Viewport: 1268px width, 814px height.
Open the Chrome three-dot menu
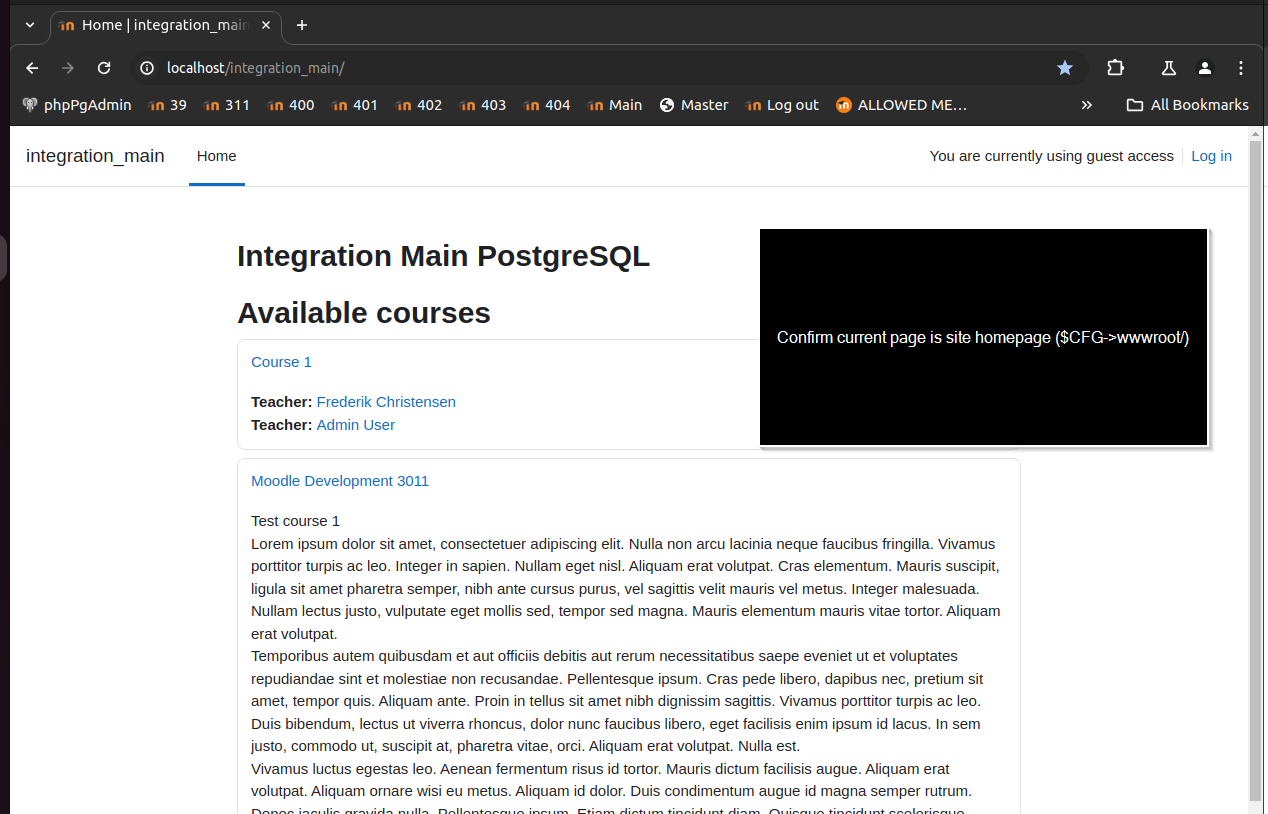tap(1241, 68)
